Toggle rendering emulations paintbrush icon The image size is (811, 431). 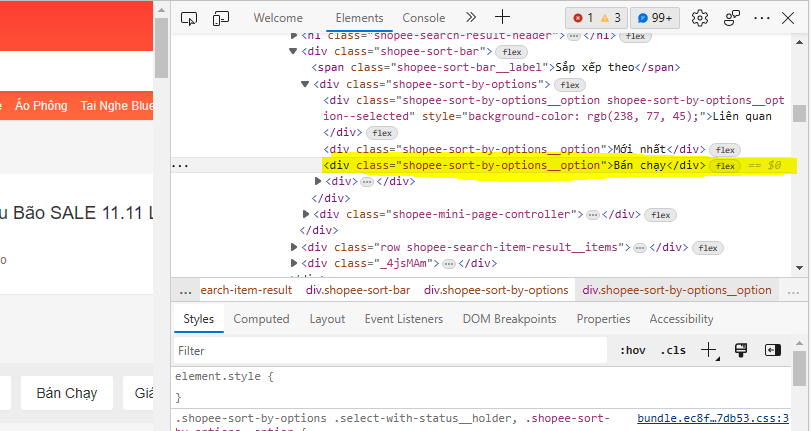pyautogui.click(x=741, y=350)
